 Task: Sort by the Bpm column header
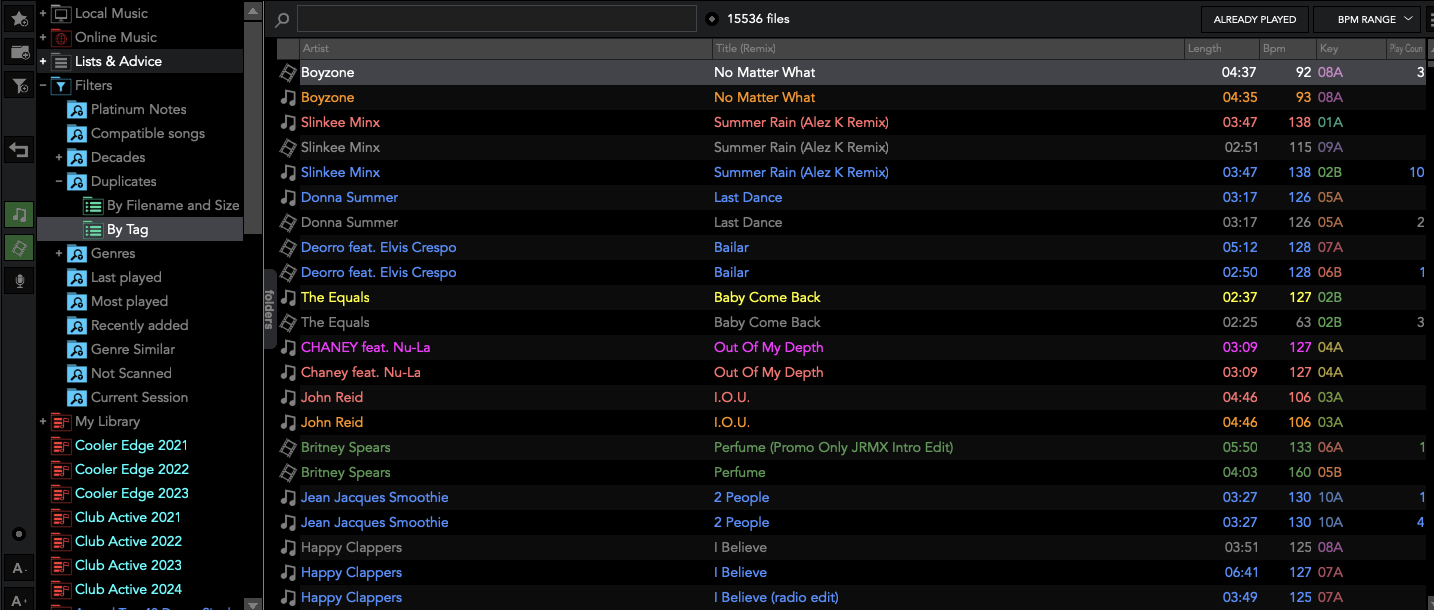(x=1287, y=48)
